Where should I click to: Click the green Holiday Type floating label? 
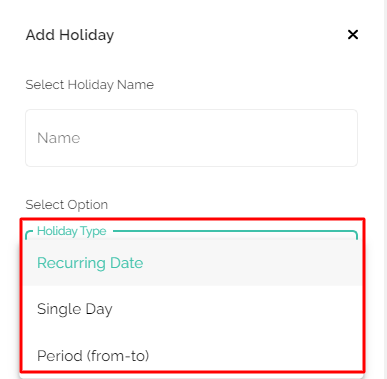click(x=72, y=231)
